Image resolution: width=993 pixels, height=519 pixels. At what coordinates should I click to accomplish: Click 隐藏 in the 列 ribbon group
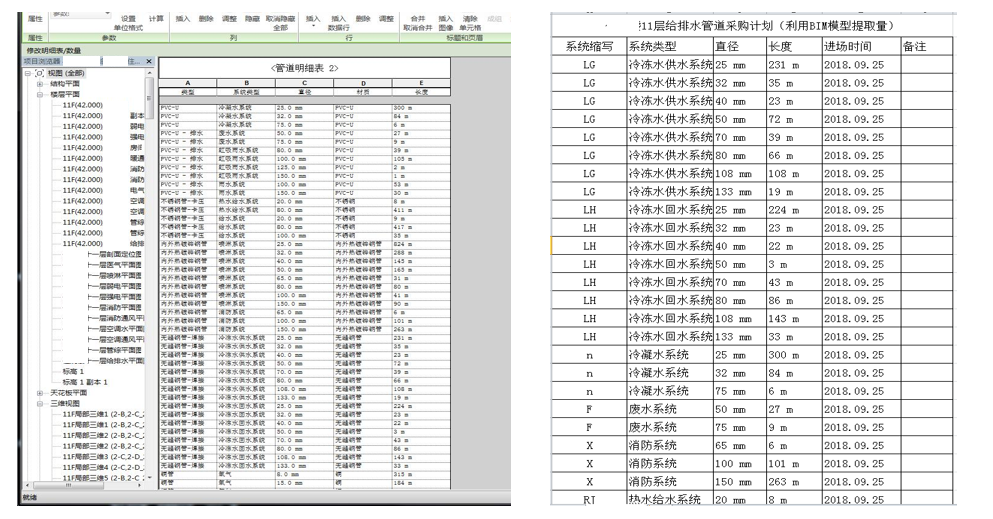pyautogui.click(x=253, y=19)
